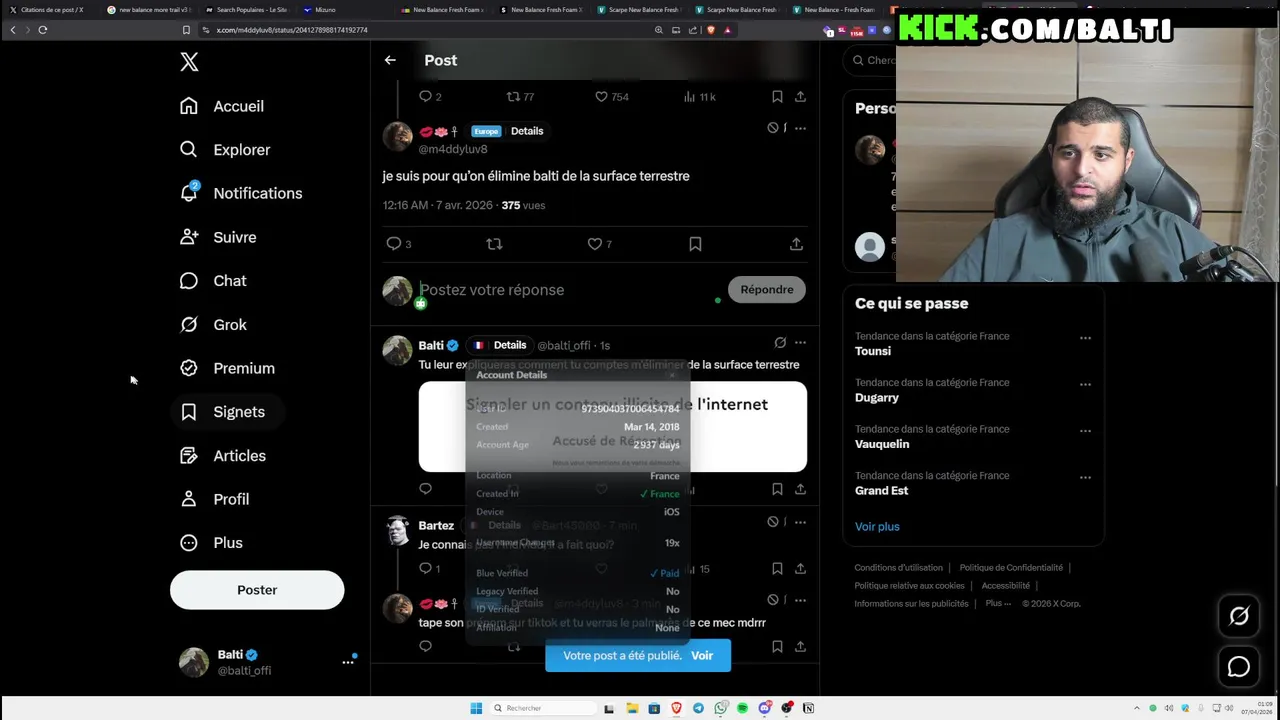
Task: Click Details badge beside m4ddyluv8
Action: click(x=527, y=131)
